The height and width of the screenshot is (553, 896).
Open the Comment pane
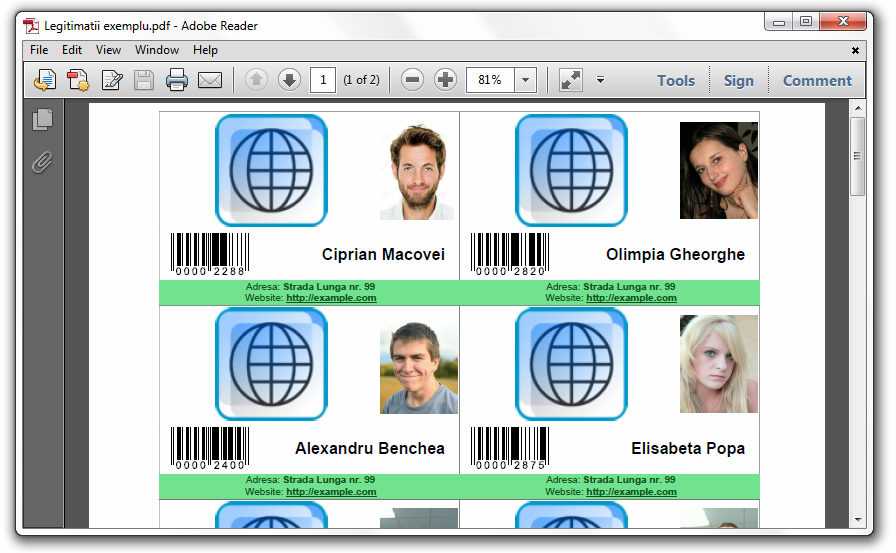pyautogui.click(x=817, y=80)
